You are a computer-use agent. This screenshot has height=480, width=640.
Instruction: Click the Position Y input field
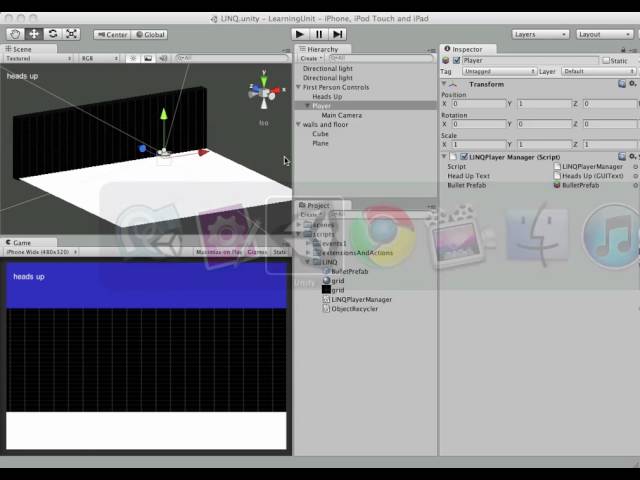point(544,104)
